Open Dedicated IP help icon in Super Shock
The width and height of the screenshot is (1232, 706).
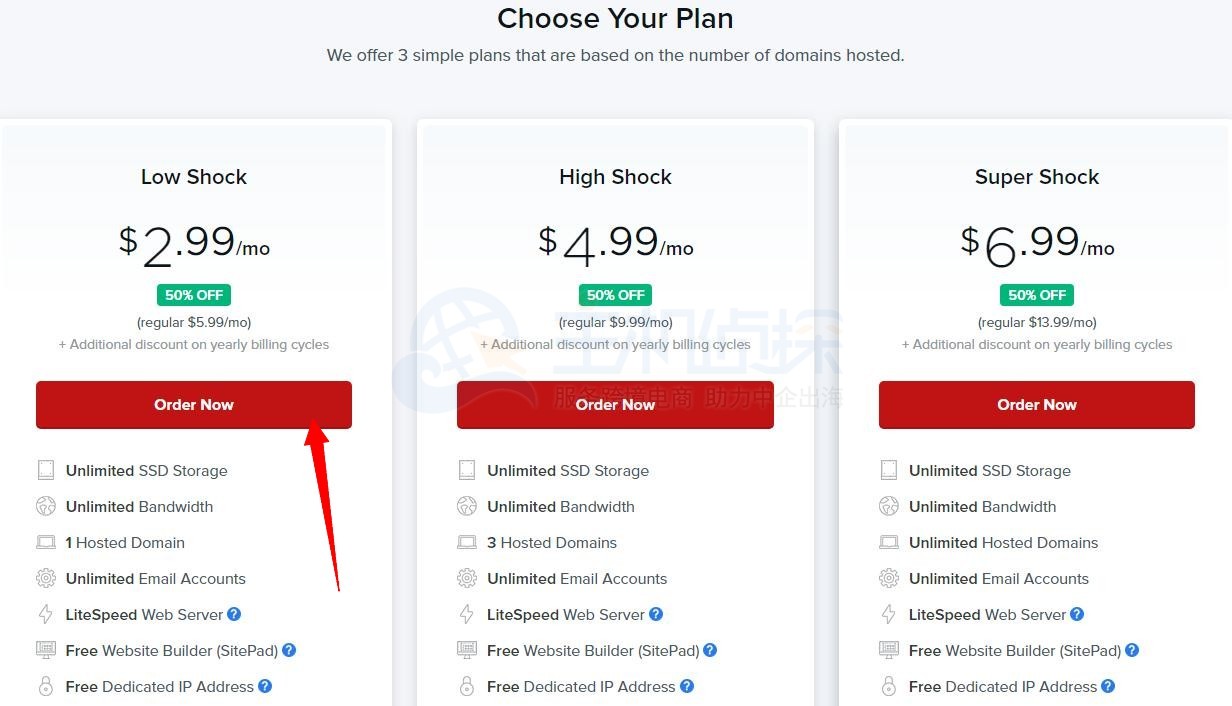(x=1108, y=686)
